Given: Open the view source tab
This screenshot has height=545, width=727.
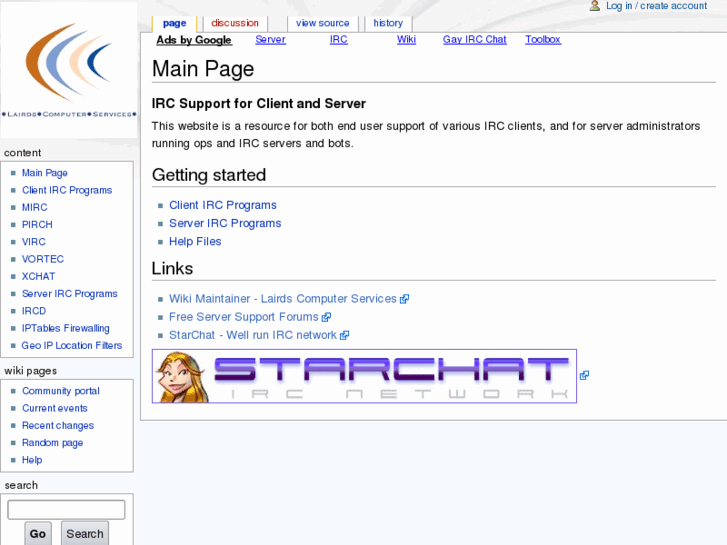Looking at the screenshot, I should 323,23.
